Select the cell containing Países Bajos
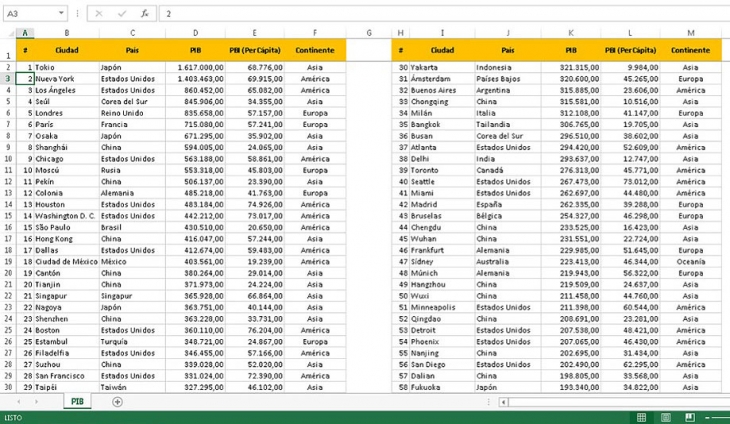Viewport: 730px width, 424px height. pyautogui.click(x=508, y=79)
